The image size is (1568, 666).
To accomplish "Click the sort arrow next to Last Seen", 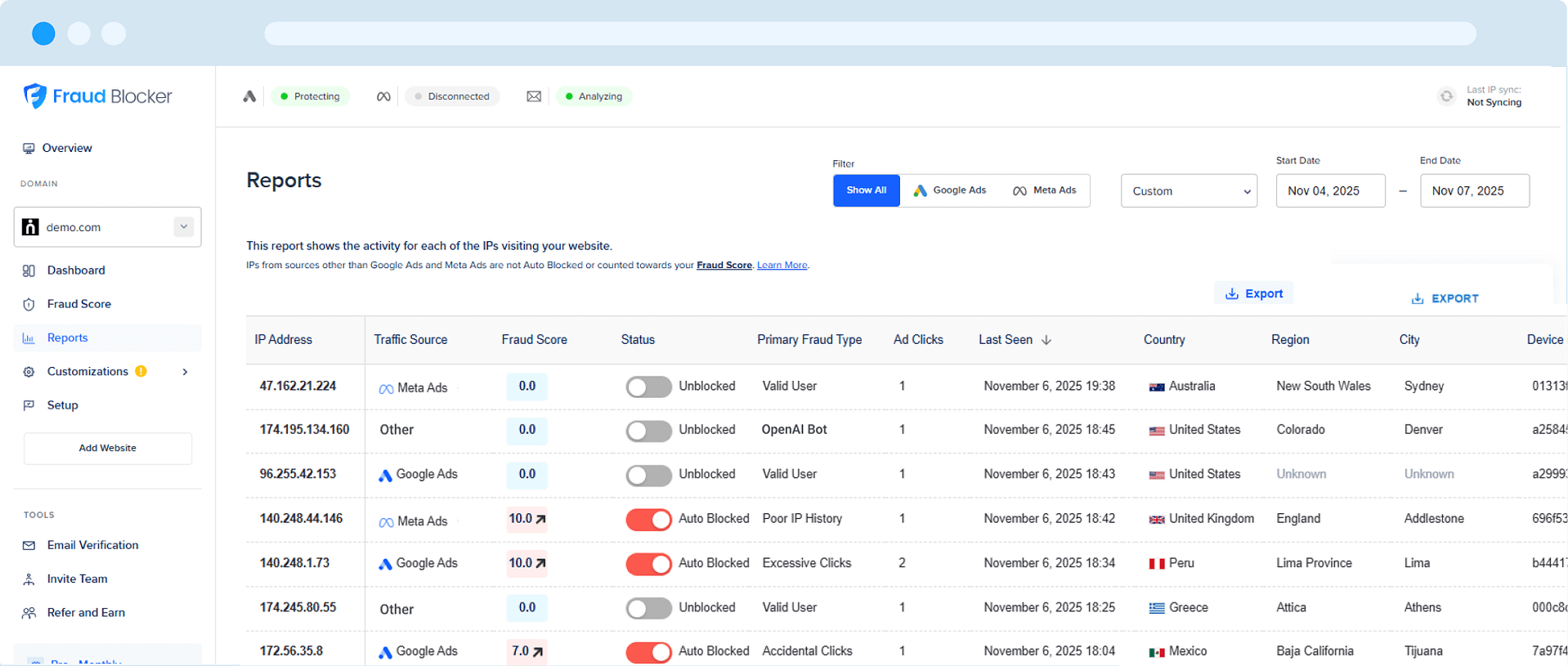I will tap(1046, 340).
